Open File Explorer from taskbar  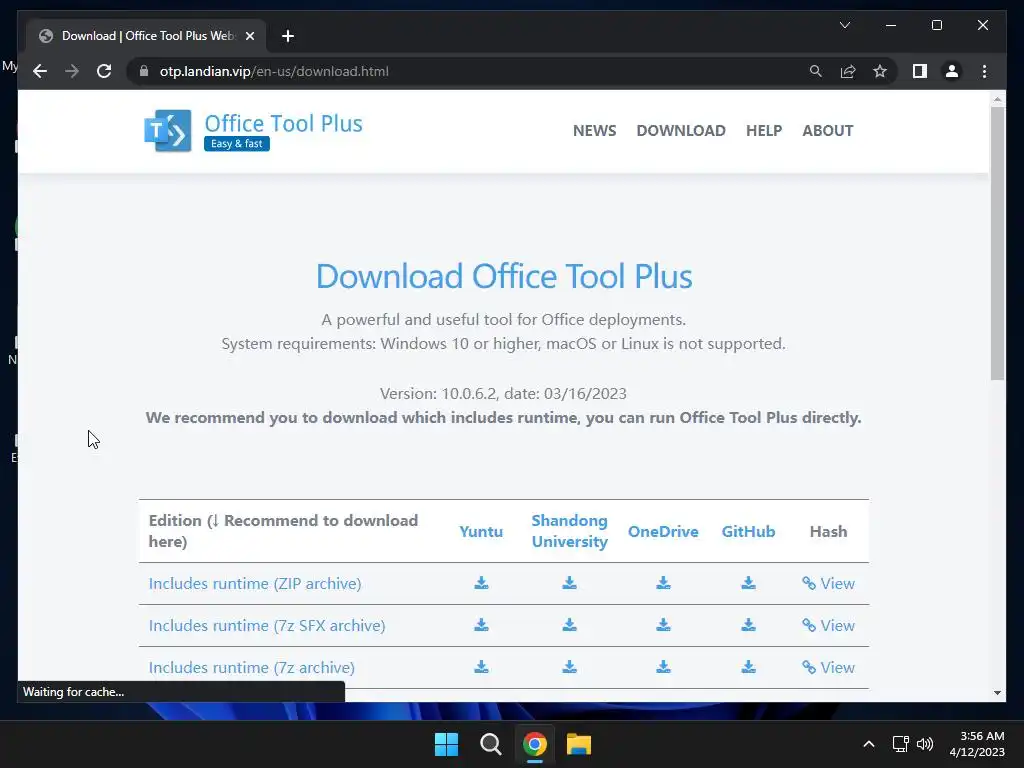(x=579, y=744)
